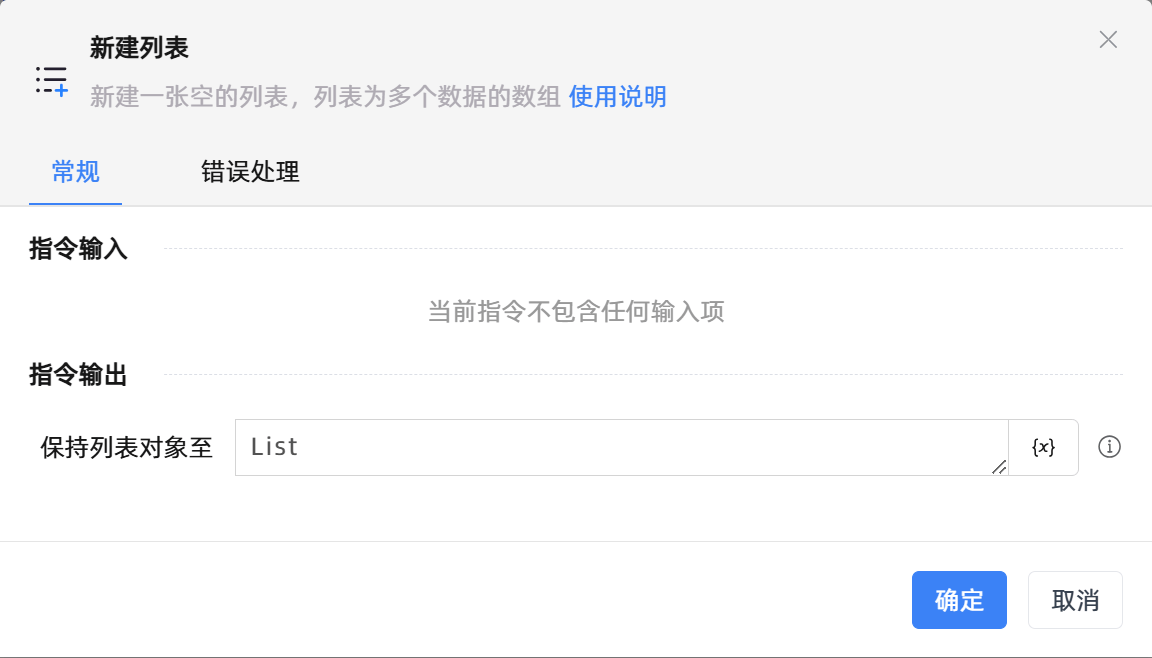Click the 新建列表 dialog title

(139, 47)
